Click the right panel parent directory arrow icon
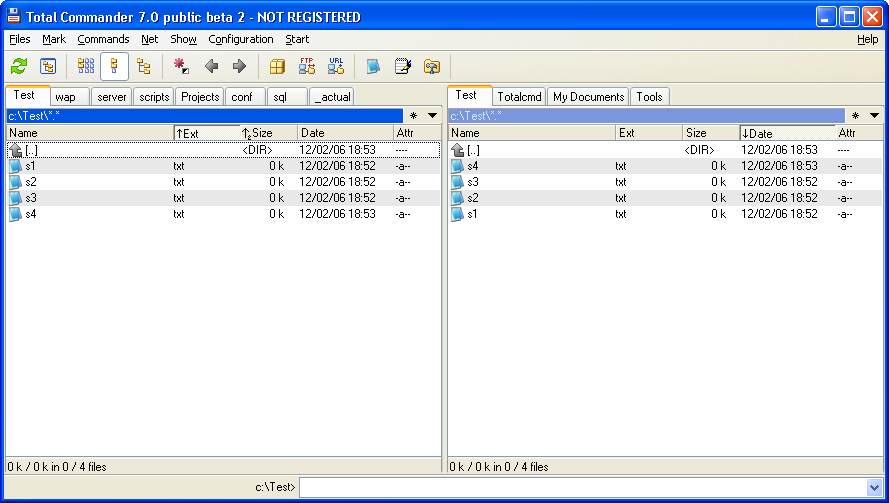This screenshot has width=889, height=503. click(458, 150)
